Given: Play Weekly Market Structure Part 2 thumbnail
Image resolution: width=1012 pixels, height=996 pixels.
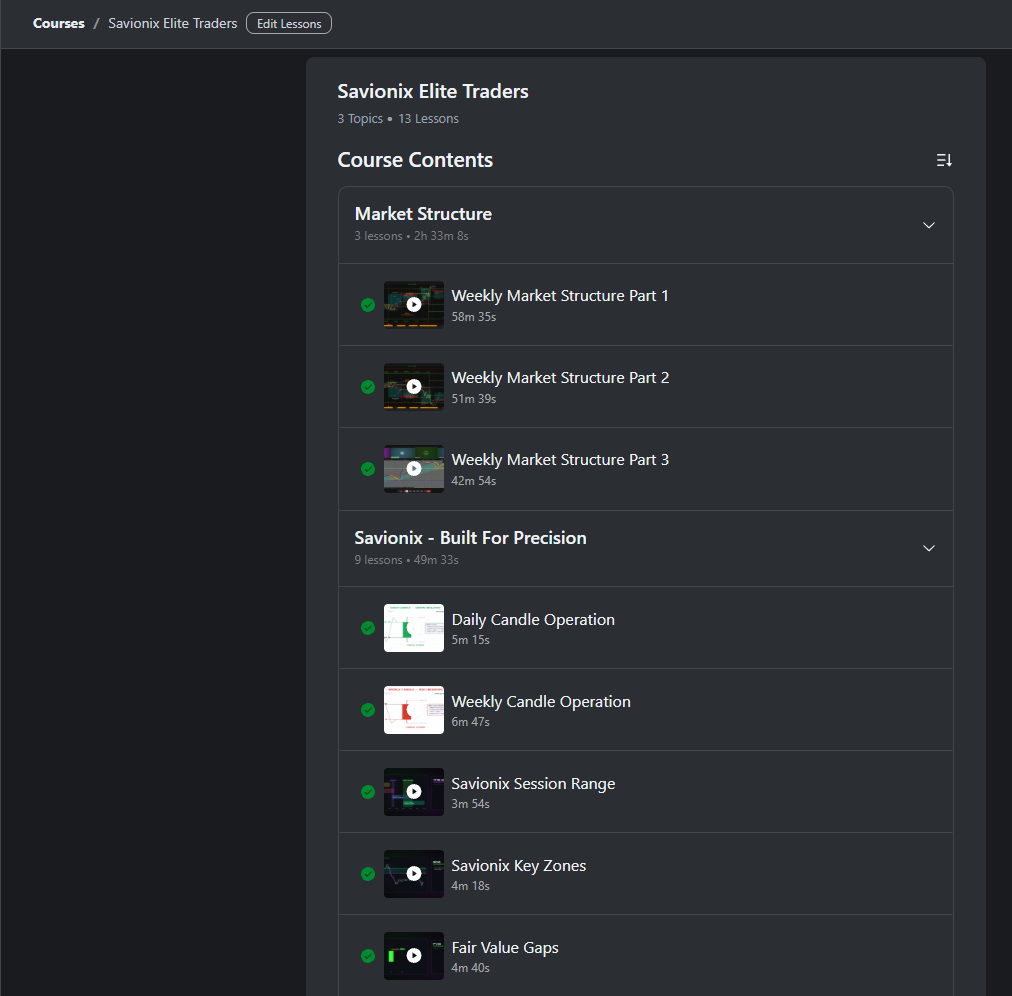Looking at the screenshot, I should pos(414,387).
